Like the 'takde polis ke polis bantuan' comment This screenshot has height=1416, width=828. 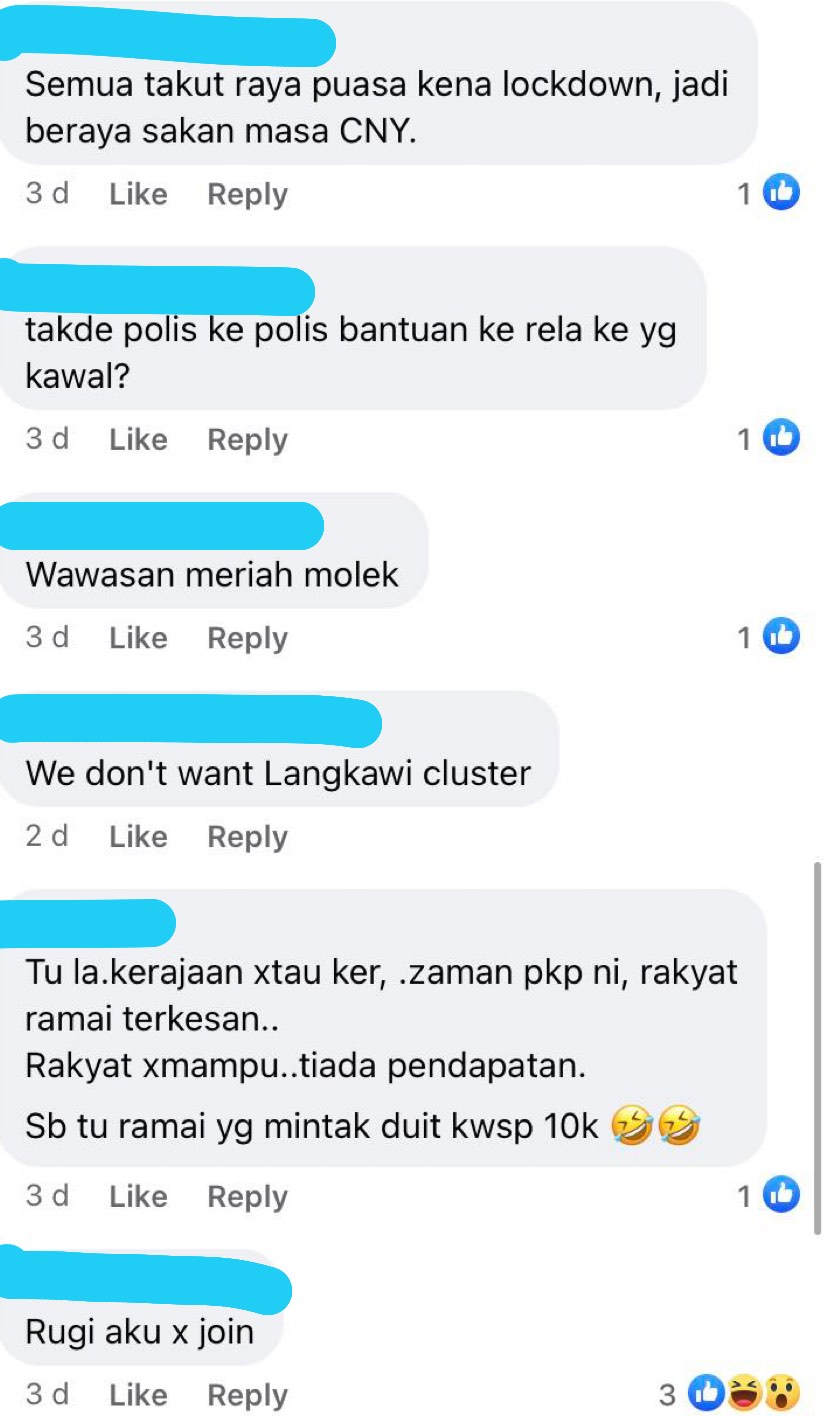coord(138,440)
